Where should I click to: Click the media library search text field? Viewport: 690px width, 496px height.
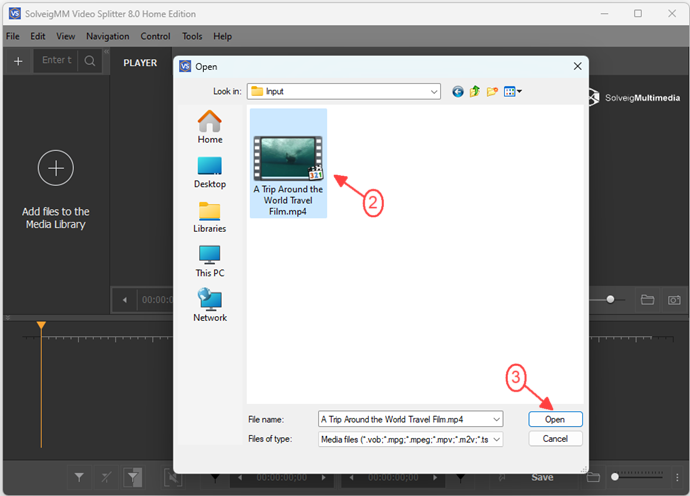57,60
